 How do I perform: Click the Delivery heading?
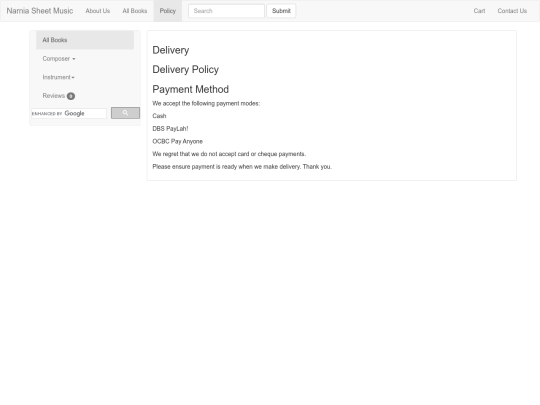click(x=170, y=50)
